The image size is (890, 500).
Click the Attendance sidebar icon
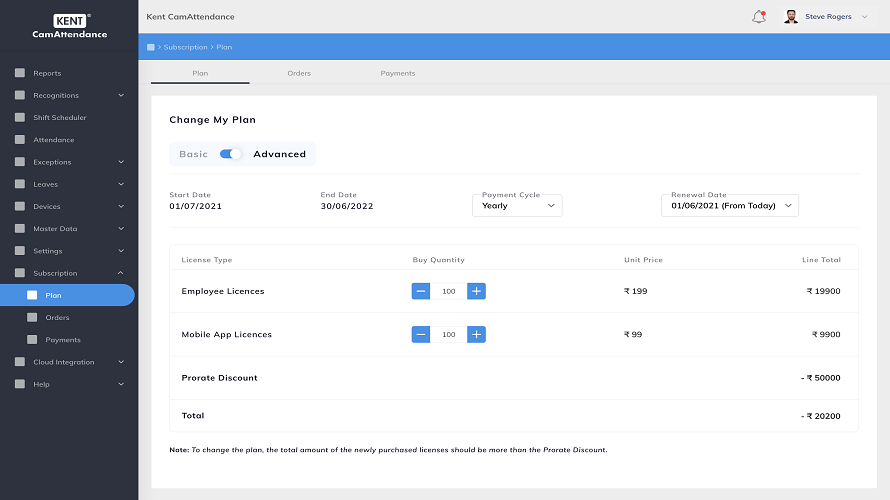(x=20, y=140)
